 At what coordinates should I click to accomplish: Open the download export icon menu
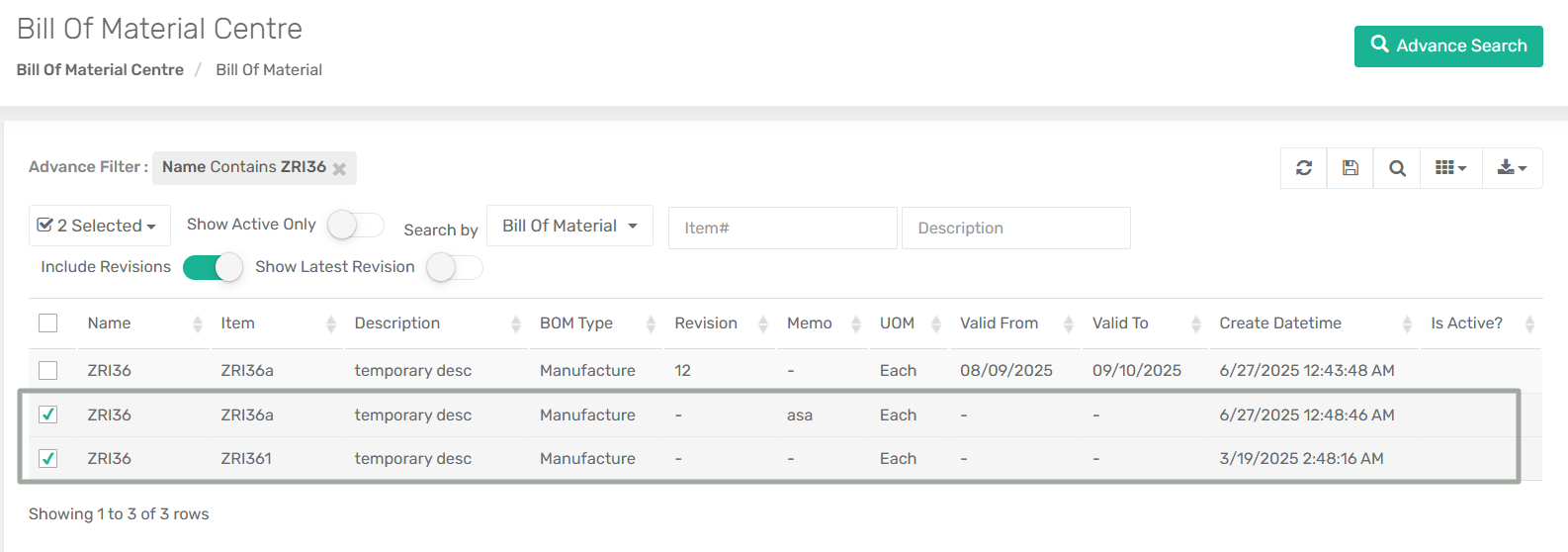(x=1512, y=168)
